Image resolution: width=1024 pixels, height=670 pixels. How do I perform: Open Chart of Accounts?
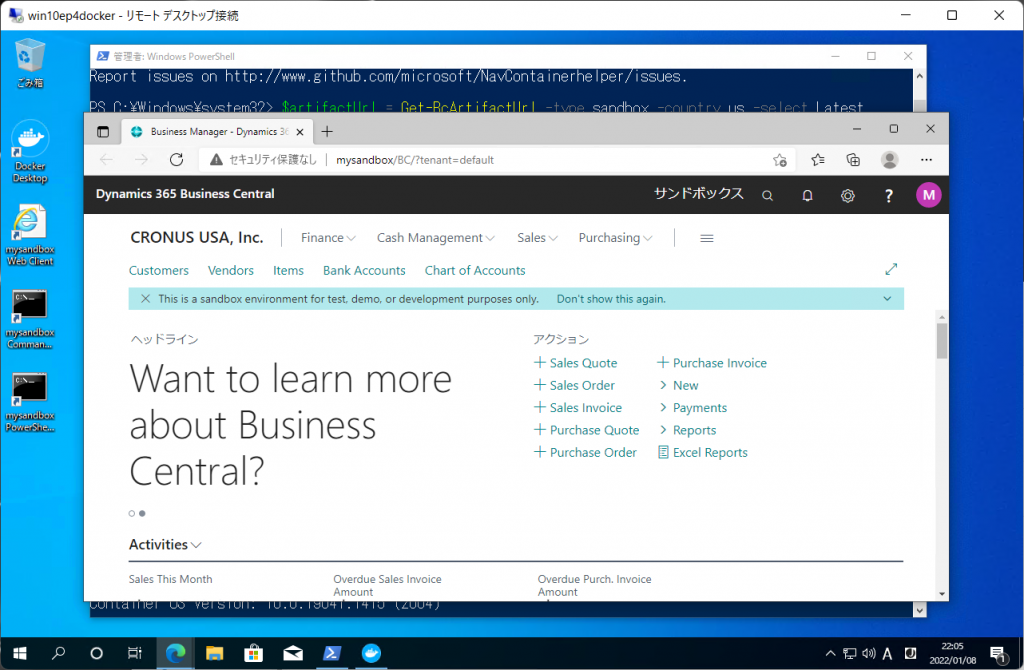[475, 270]
